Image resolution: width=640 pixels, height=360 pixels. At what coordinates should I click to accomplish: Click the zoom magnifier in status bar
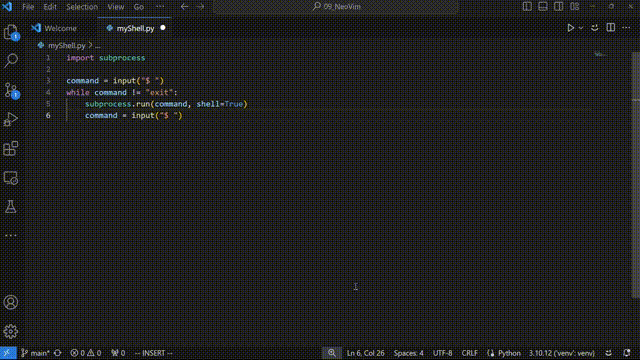coord(332,353)
